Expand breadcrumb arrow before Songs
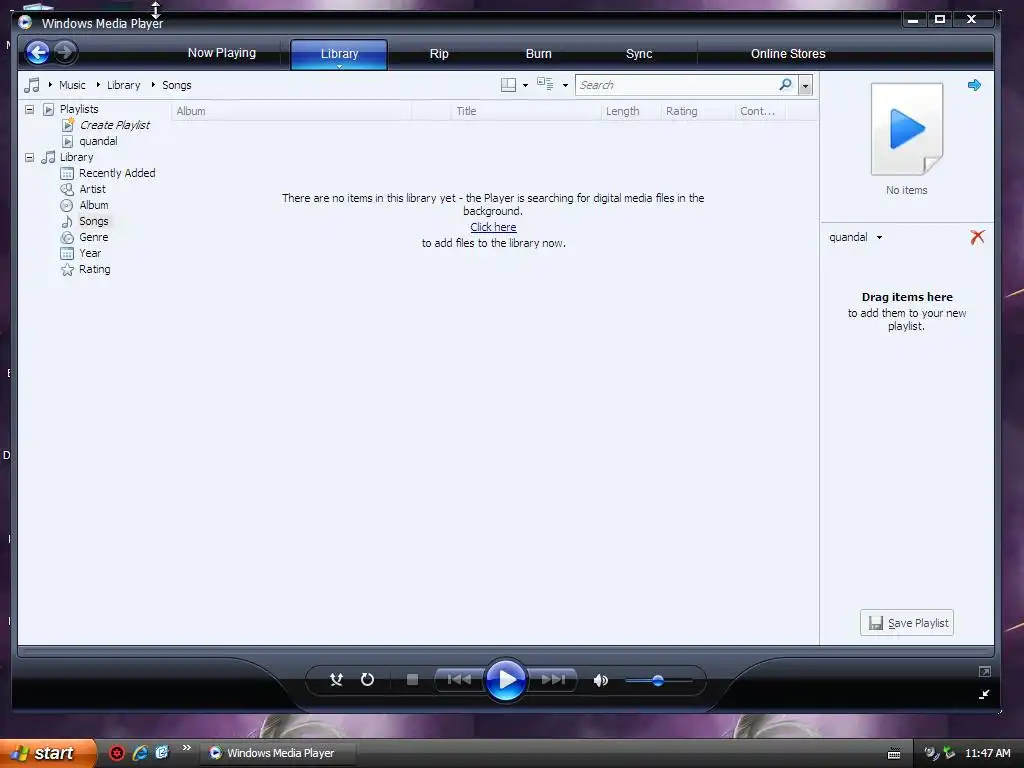1024x768 pixels. coord(153,85)
